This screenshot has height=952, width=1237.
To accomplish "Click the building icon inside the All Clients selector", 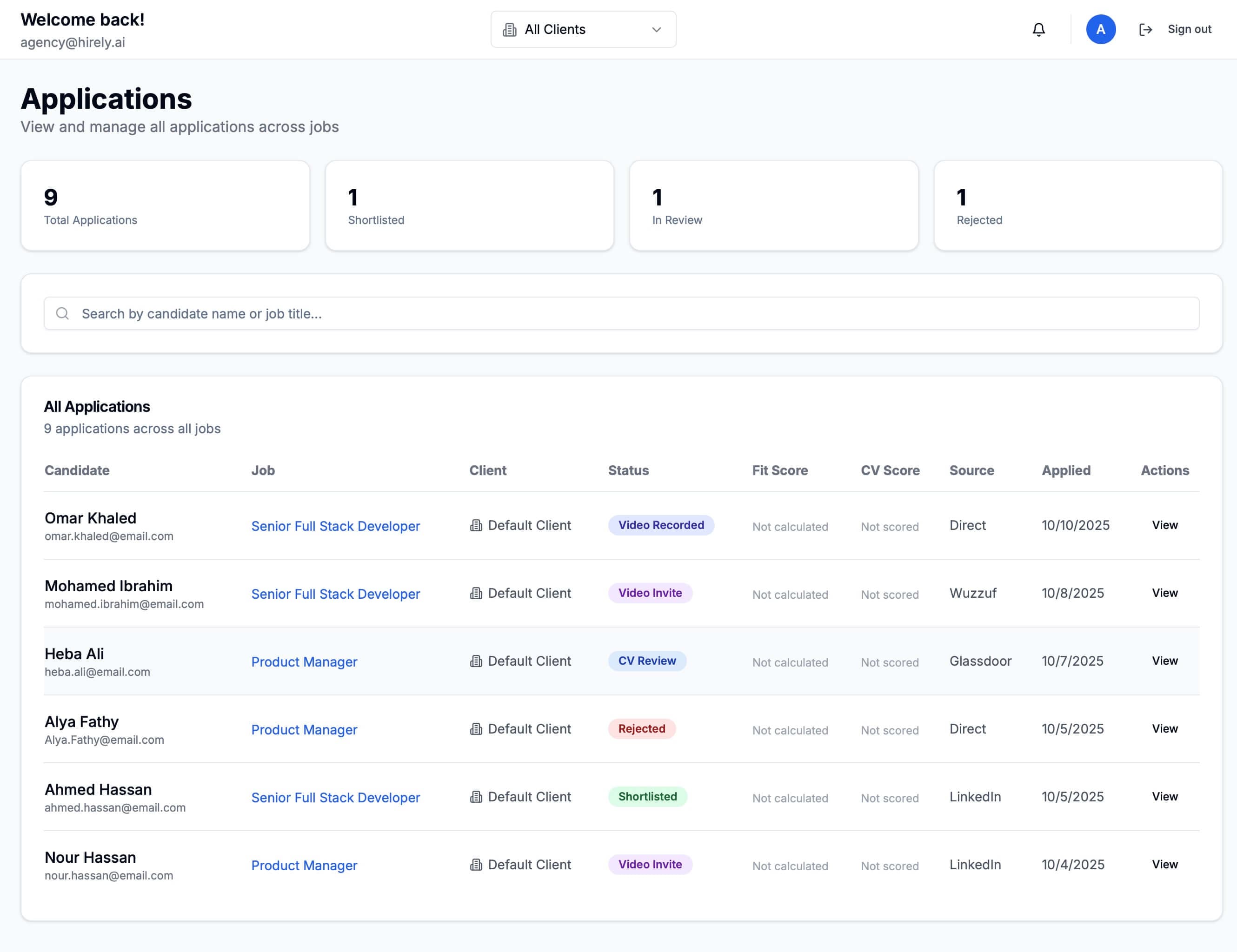I will [x=510, y=29].
